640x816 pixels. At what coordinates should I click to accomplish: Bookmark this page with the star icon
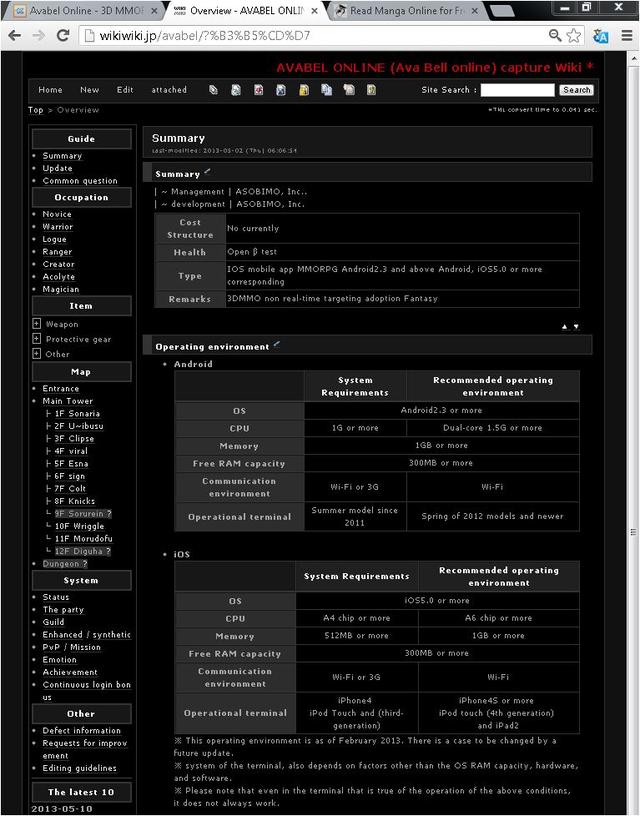[573, 35]
